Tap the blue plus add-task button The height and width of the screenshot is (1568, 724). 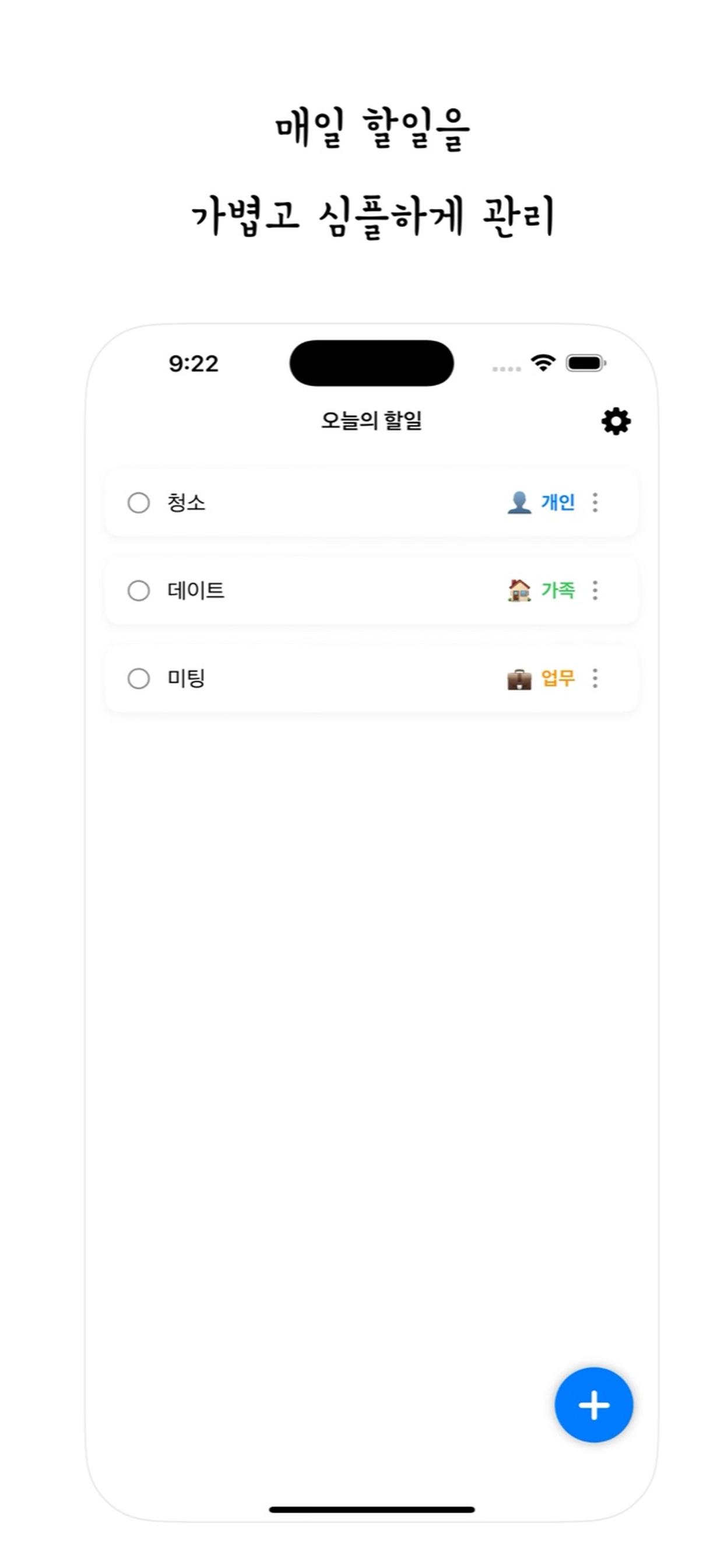coord(593,1405)
